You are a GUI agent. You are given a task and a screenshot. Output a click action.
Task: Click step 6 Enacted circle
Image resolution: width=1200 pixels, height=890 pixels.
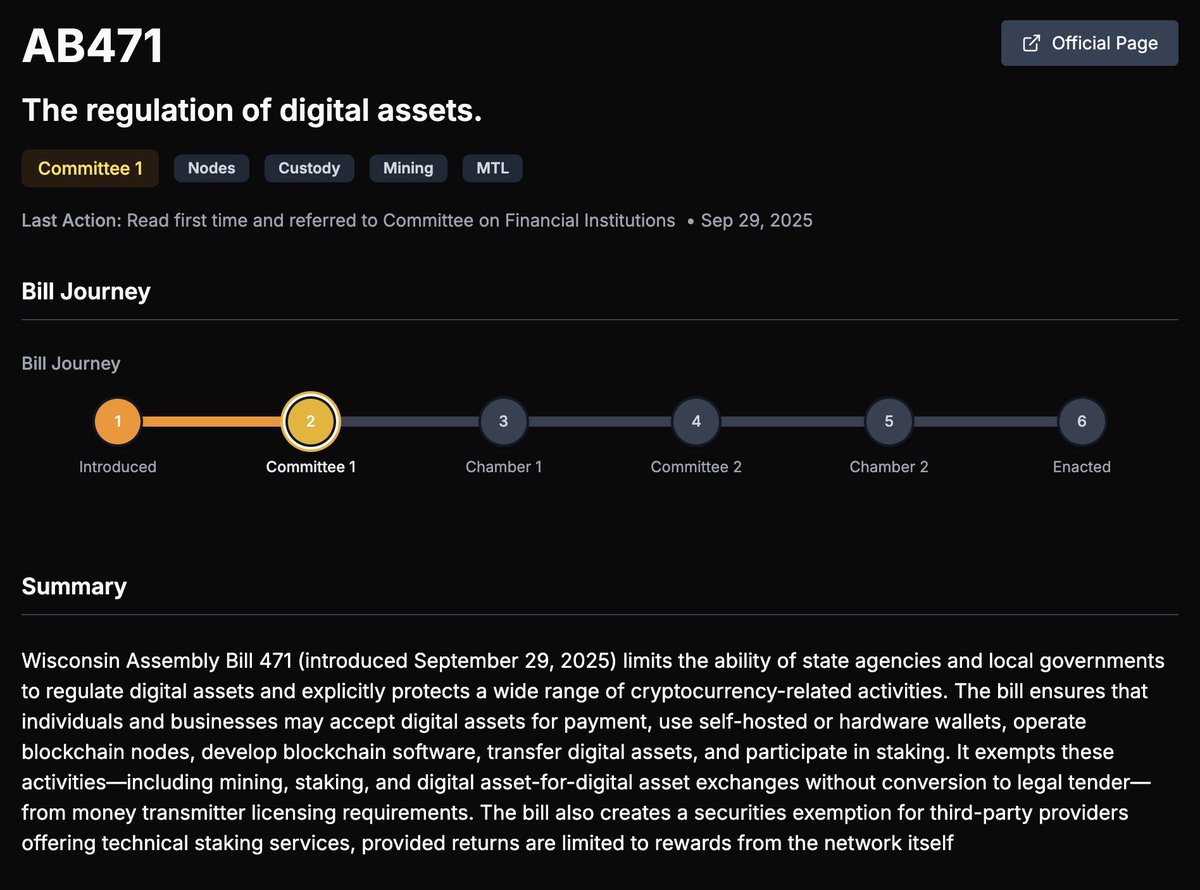[1082, 421]
